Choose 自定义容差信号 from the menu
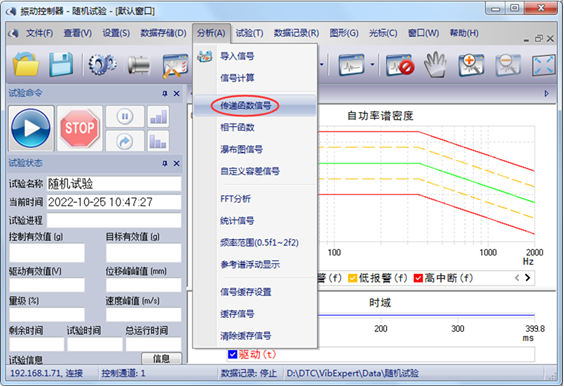The image size is (564, 387). tap(255, 171)
